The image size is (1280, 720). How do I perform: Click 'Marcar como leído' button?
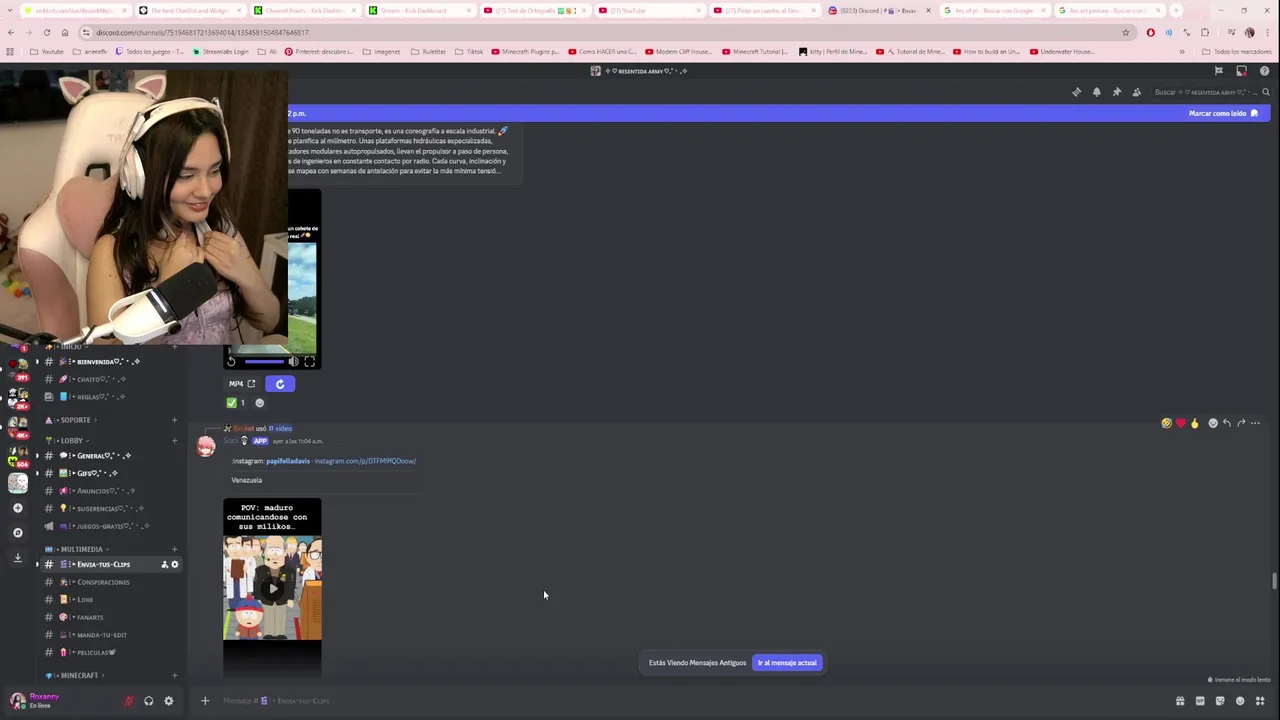pos(1223,113)
